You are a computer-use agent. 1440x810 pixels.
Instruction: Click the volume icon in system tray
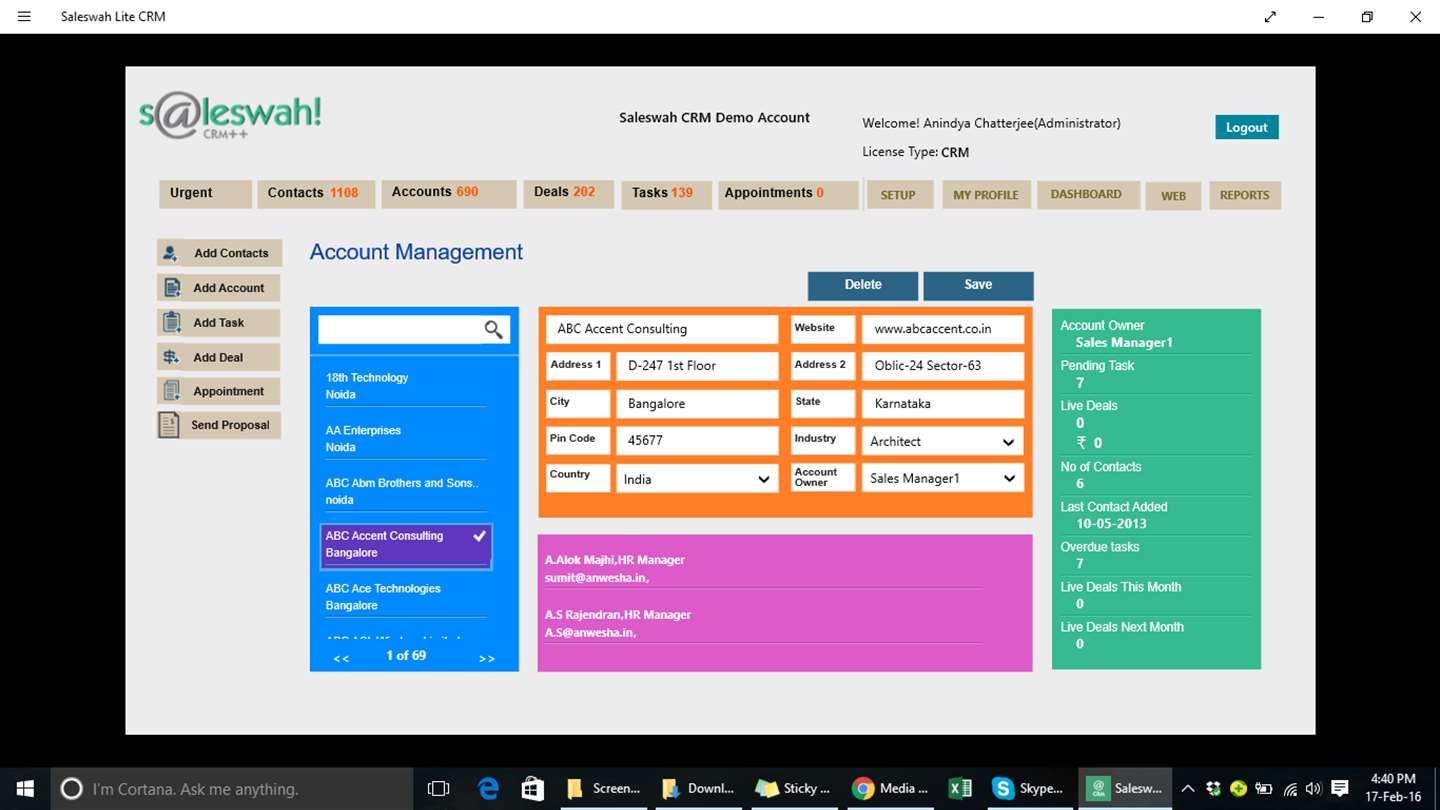(1313, 789)
